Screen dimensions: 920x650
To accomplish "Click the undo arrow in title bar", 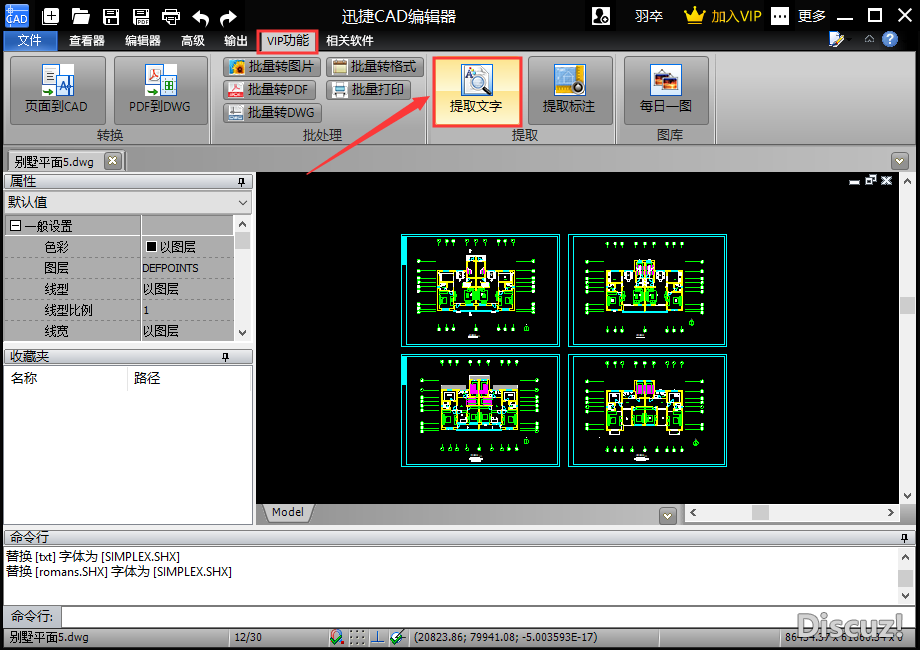I will [x=201, y=16].
